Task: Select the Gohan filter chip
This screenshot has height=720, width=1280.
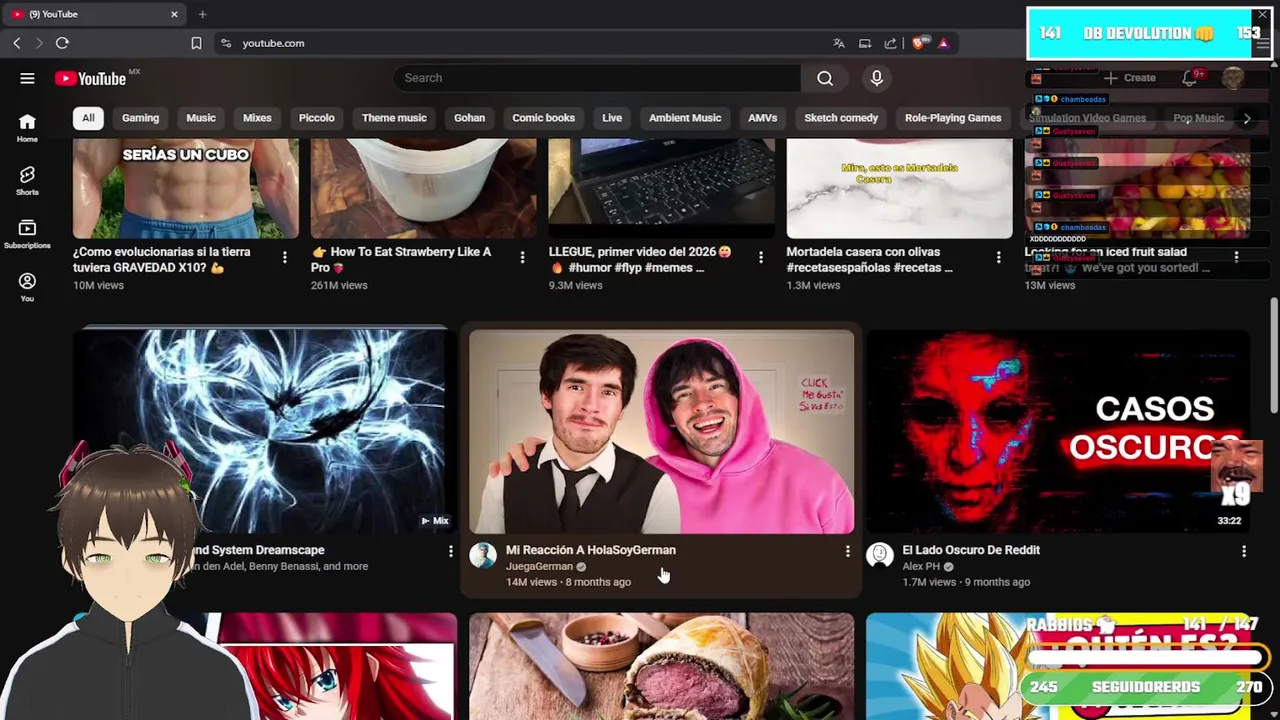Action: tap(469, 118)
